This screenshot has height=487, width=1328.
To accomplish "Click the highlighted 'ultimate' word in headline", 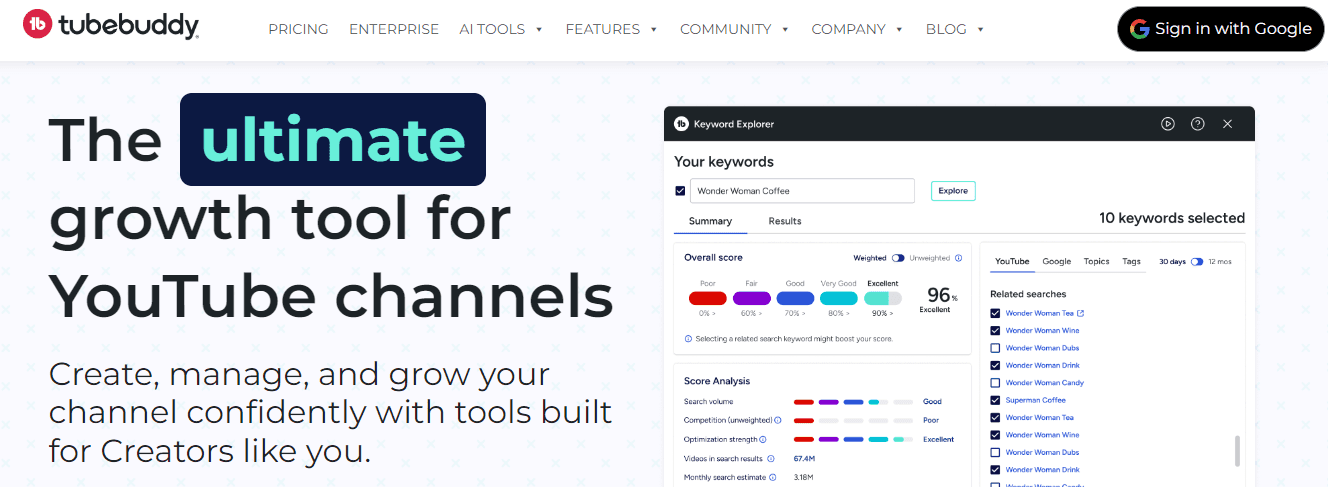I will pyautogui.click(x=333, y=139).
